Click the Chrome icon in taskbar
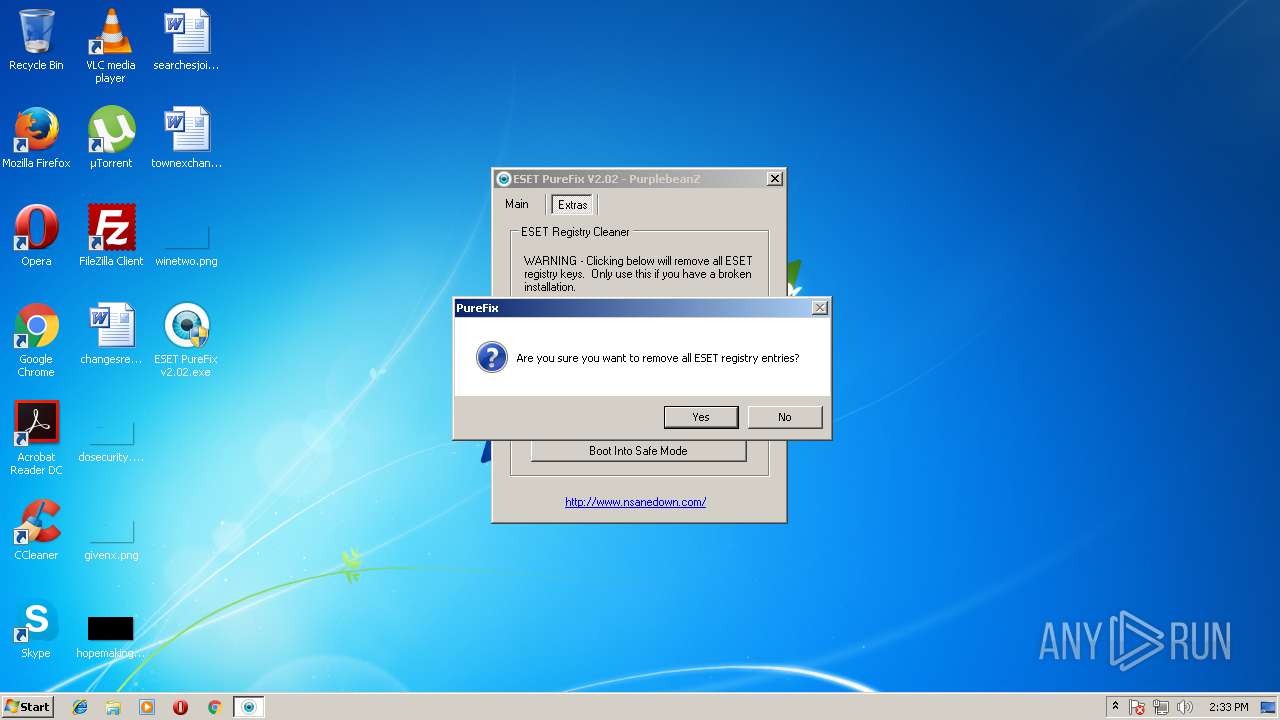Viewport: 1280px width, 720px height. click(214, 707)
